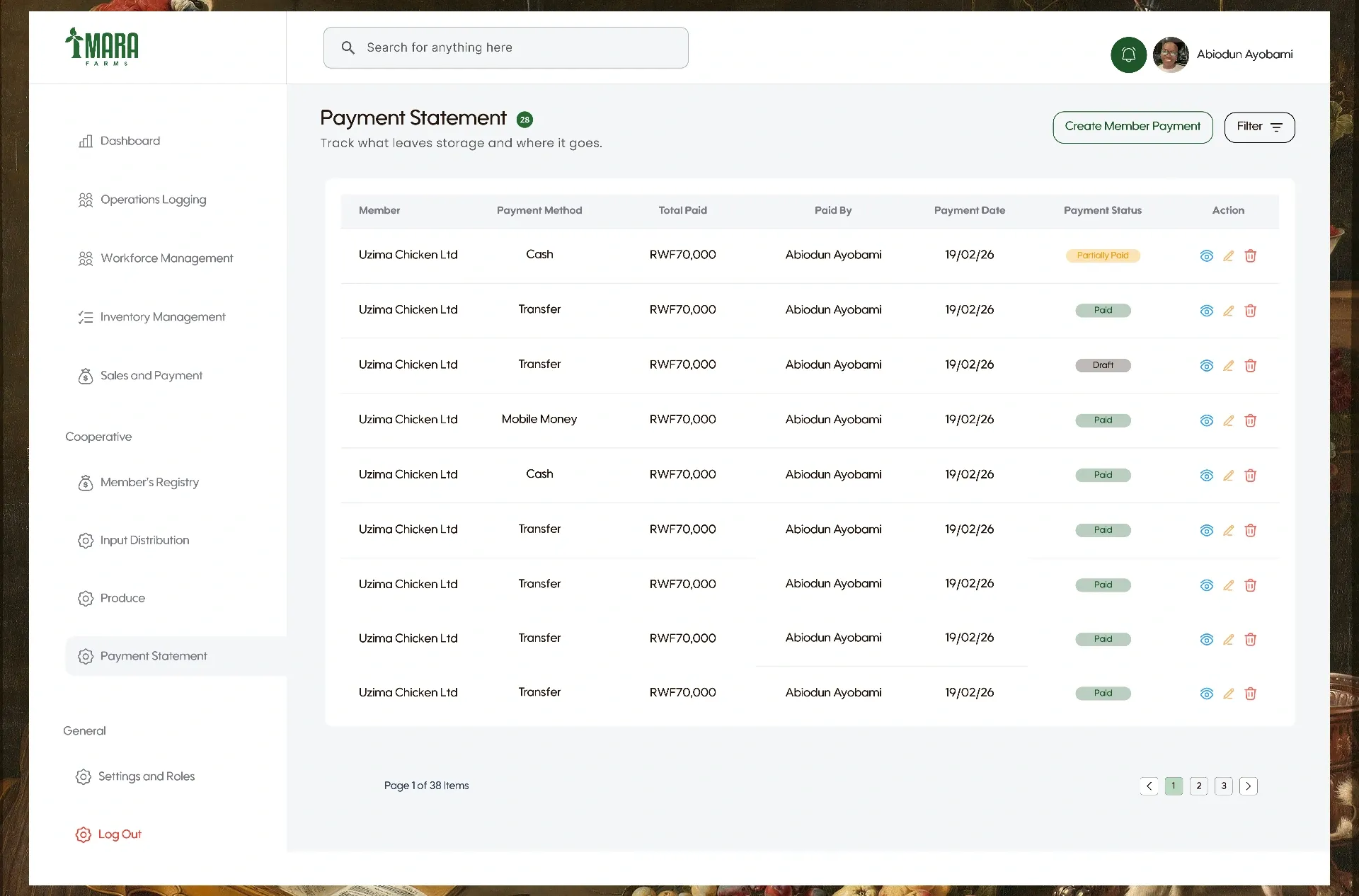Screen dimensions: 1359x896
Task: Edit the last payment row
Action: click(1228, 694)
